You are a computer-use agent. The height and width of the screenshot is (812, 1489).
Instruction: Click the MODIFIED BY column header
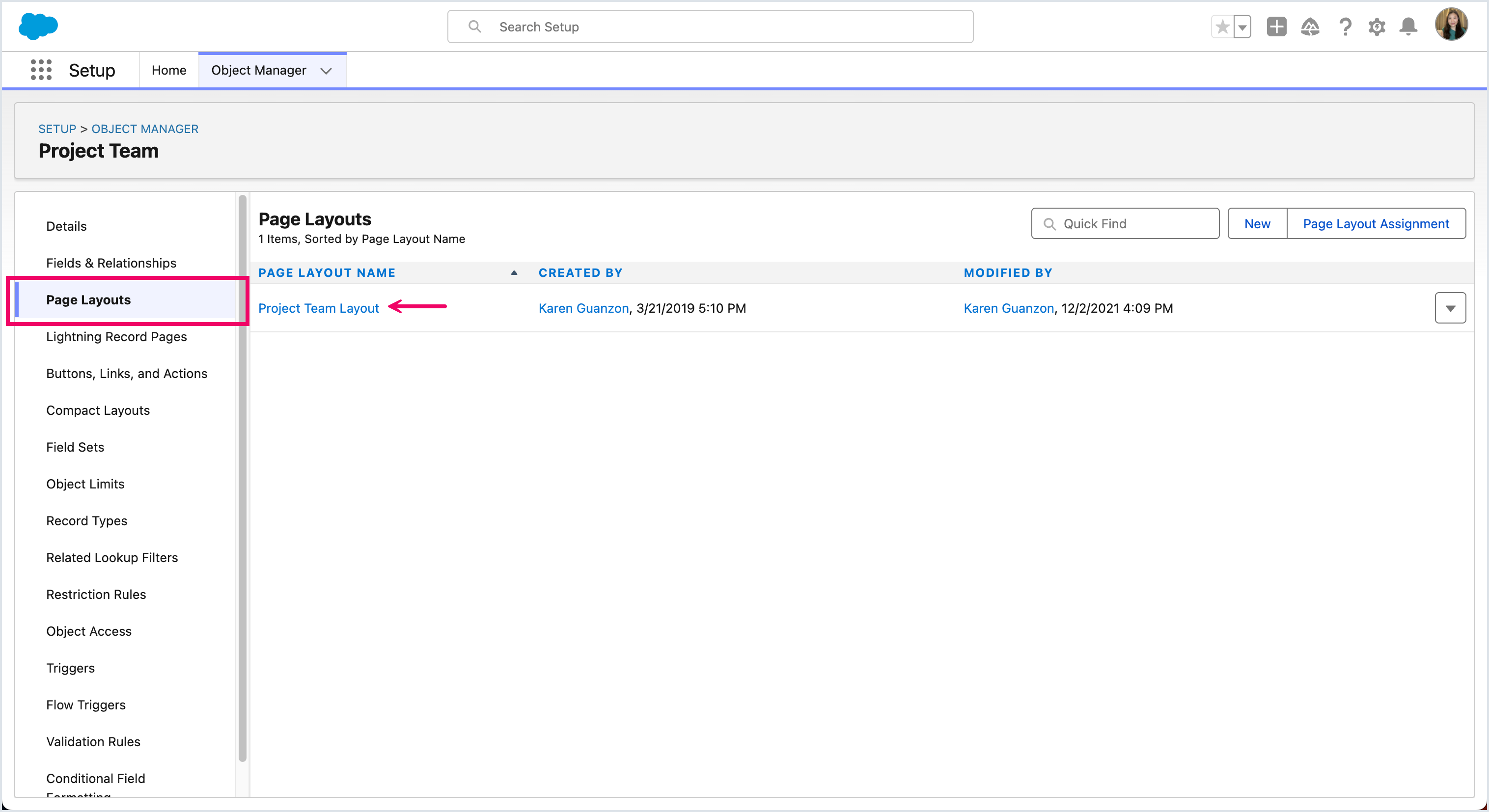[x=1008, y=273]
